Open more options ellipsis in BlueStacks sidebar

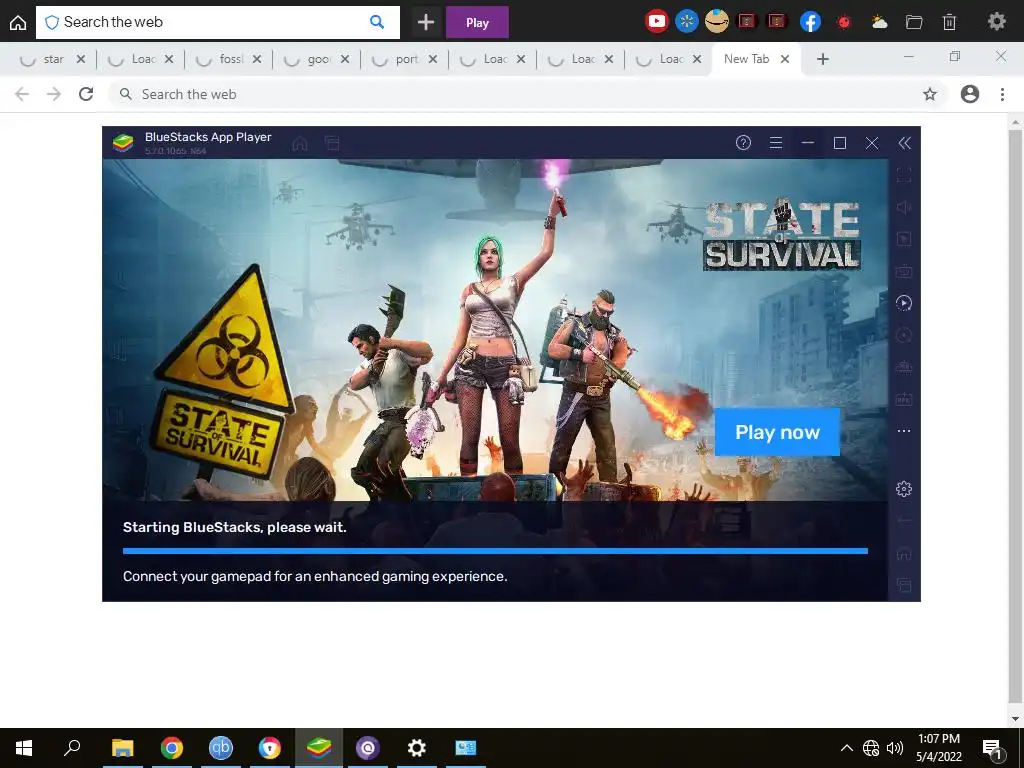click(x=904, y=431)
